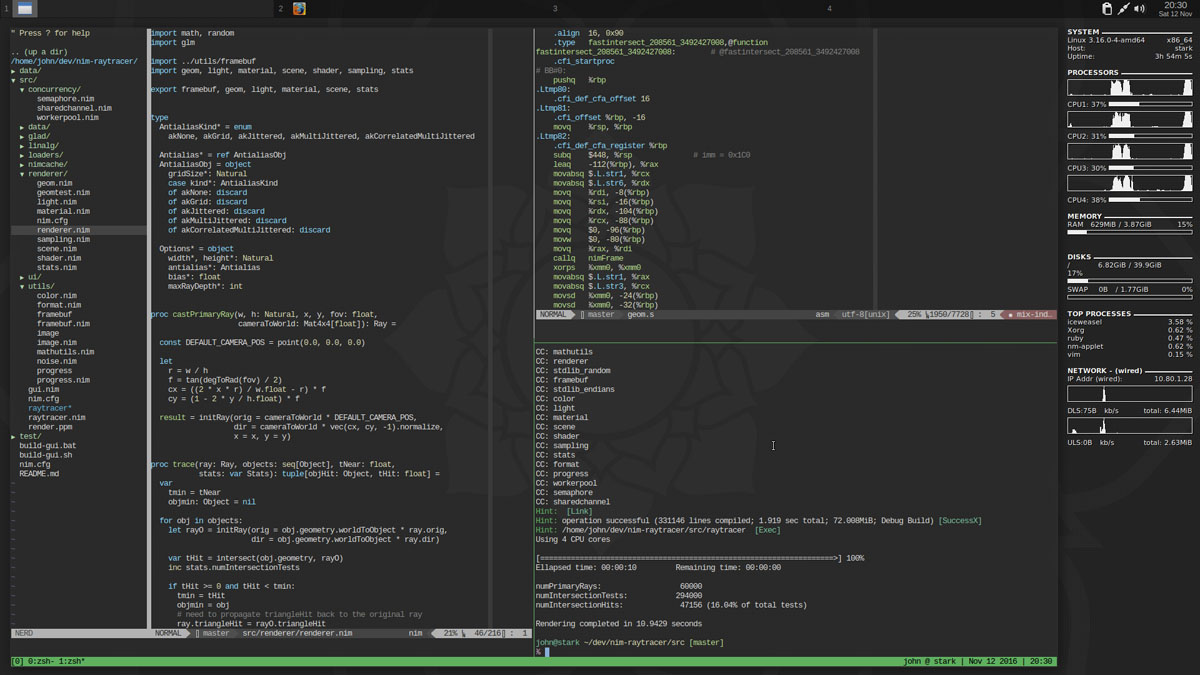
Task: Open sampling.nim in the file tree
Action: (63, 240)
